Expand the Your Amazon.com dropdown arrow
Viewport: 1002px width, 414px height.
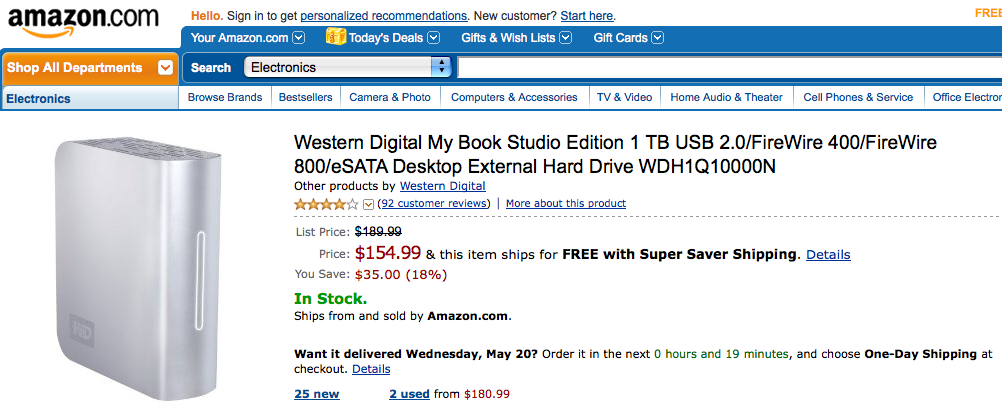click(298, 38)
